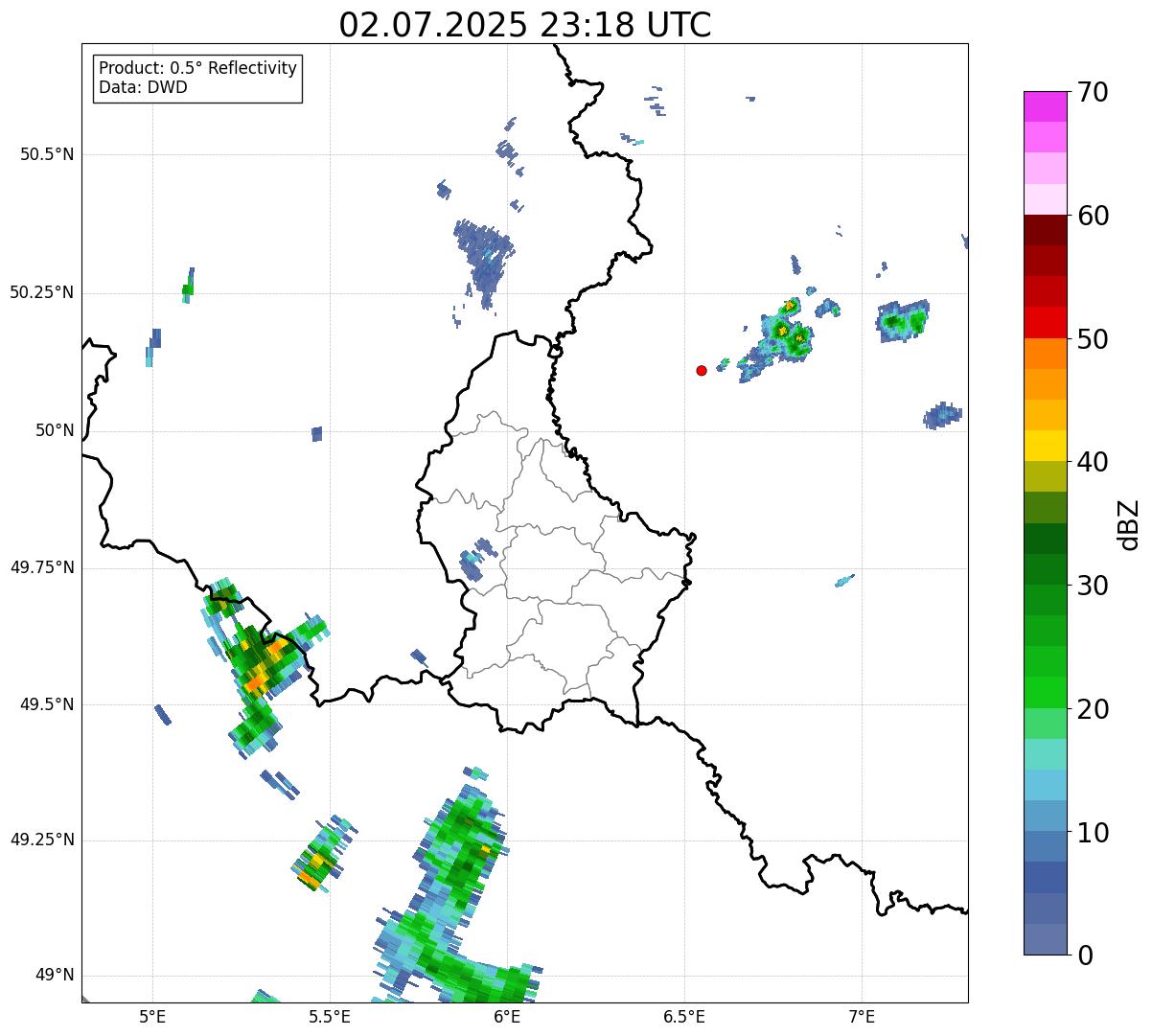Click the 50°N latitude label
This screenshot has width=1152, height=1036.
tap(54, 431)
